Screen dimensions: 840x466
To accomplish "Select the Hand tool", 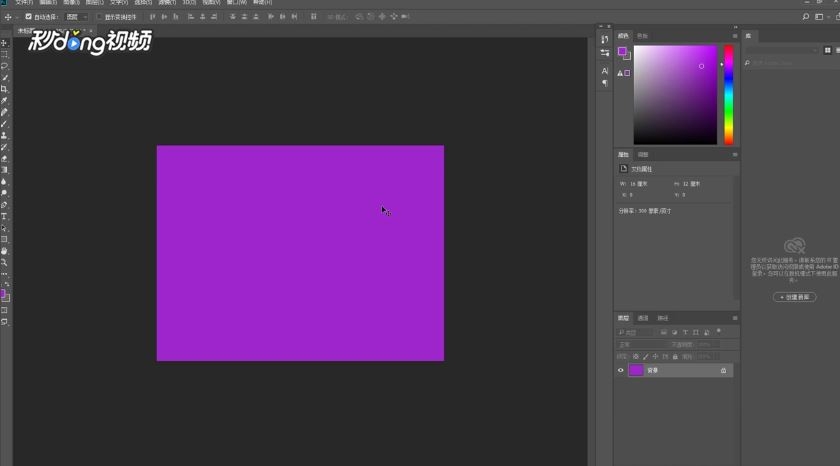I will tap(4, 251).
